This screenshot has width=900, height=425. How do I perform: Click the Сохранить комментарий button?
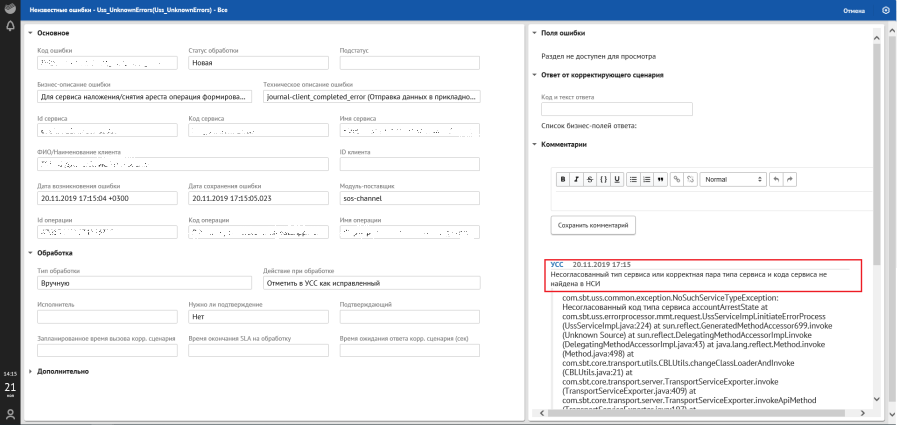click(x=593, y=225)
